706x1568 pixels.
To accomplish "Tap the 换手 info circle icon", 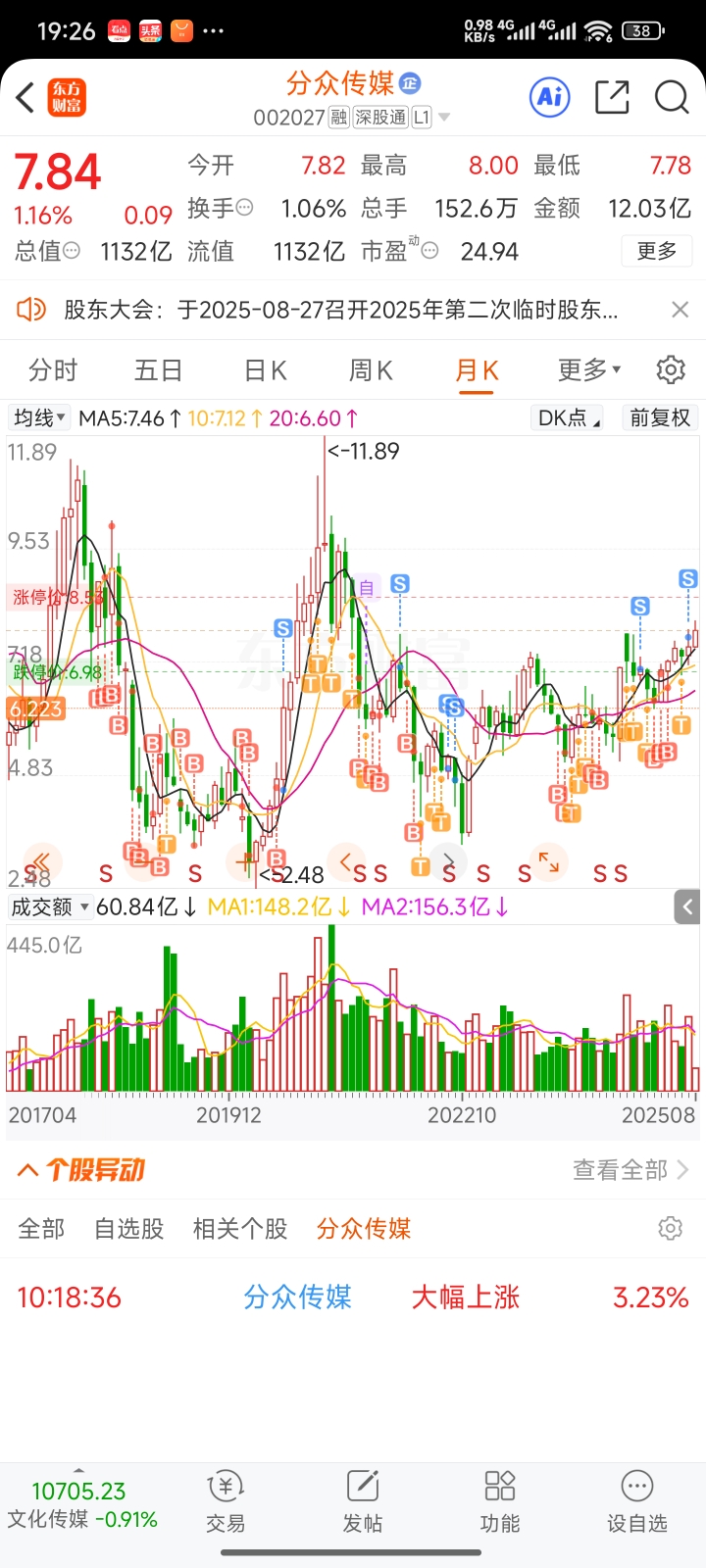I will 245,208.
